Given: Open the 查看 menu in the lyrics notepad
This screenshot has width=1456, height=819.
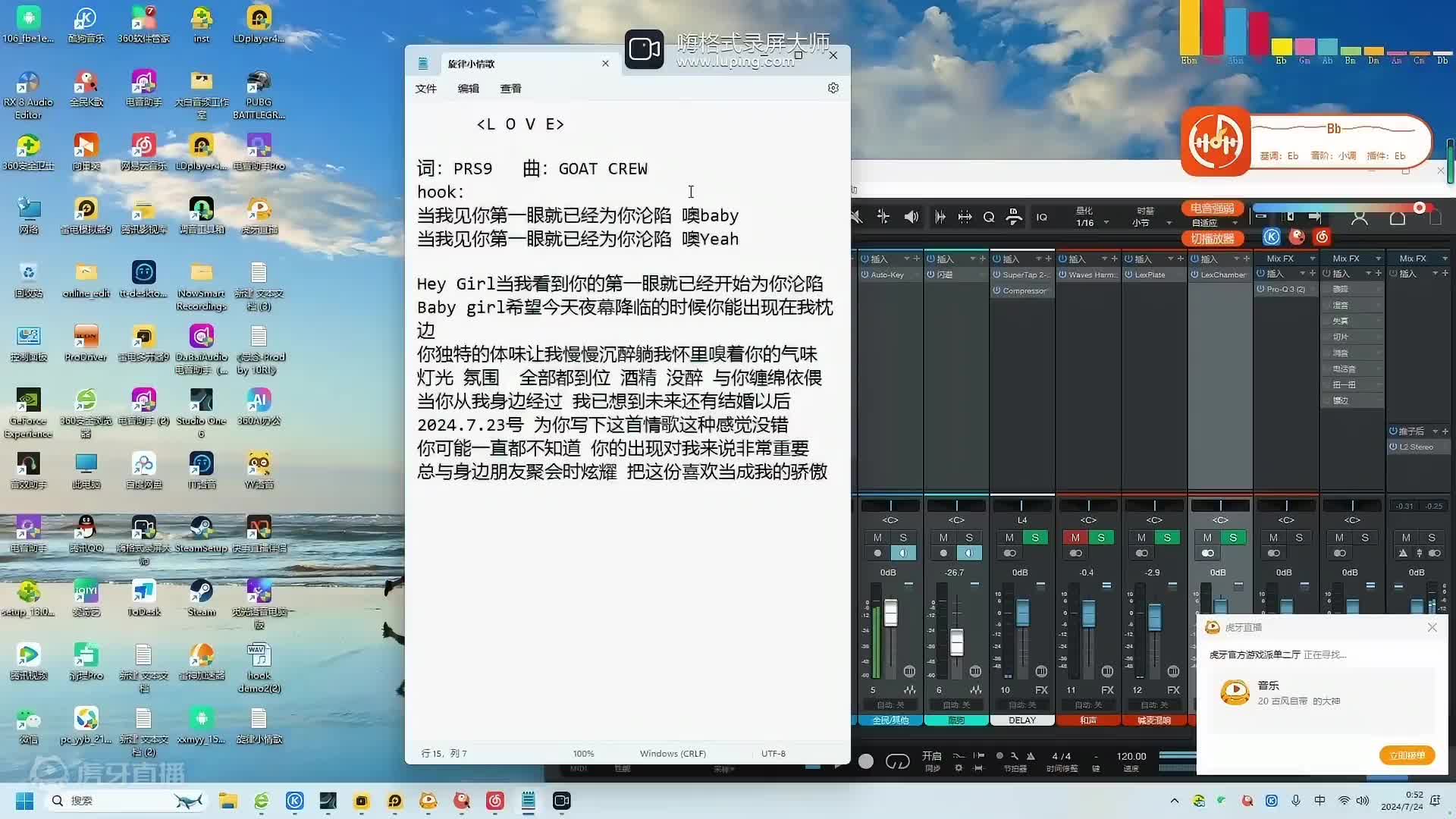Looking at the screenshot, I should click(x=512, y=89).
